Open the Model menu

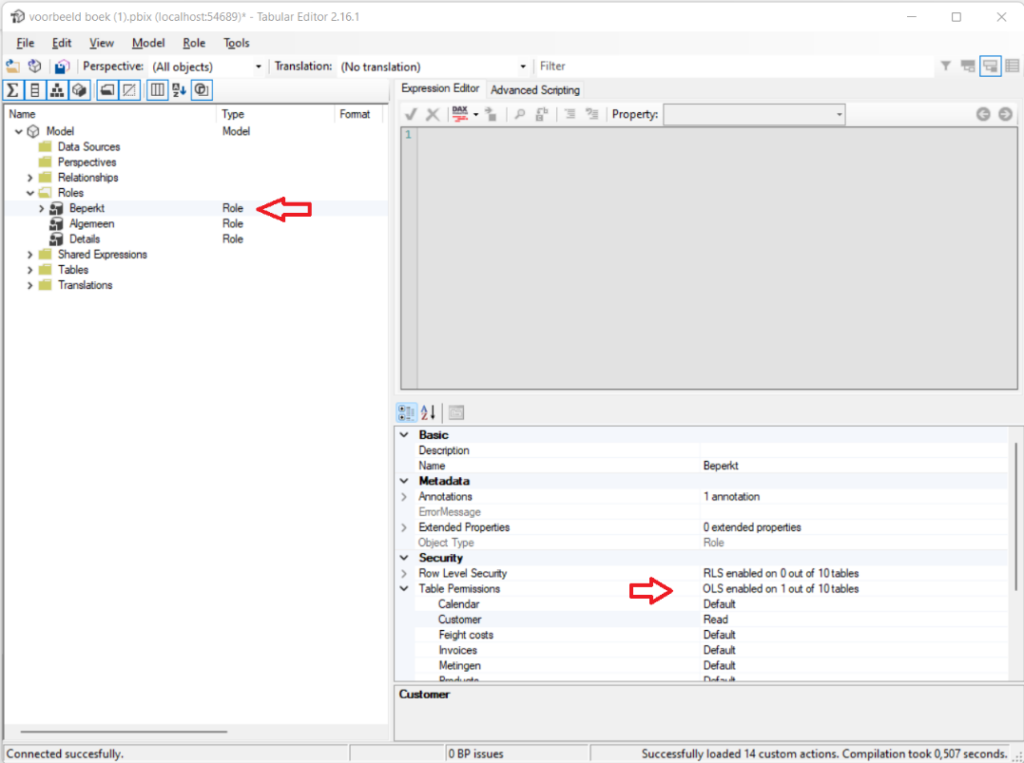148,43
